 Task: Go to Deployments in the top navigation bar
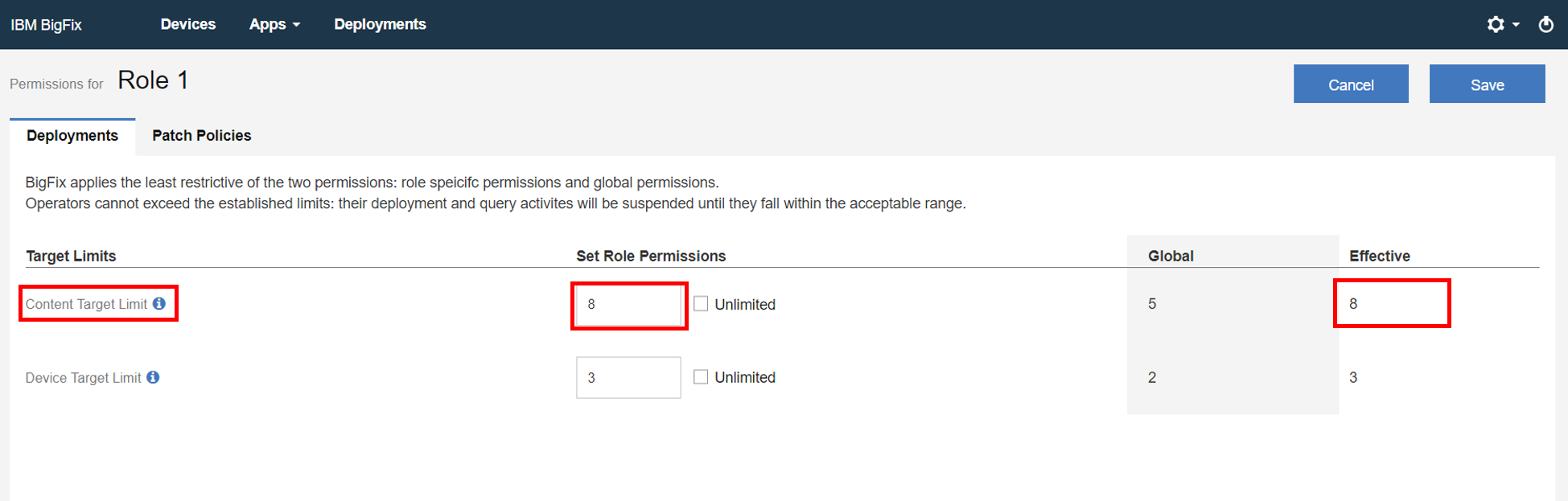point(380,25)
